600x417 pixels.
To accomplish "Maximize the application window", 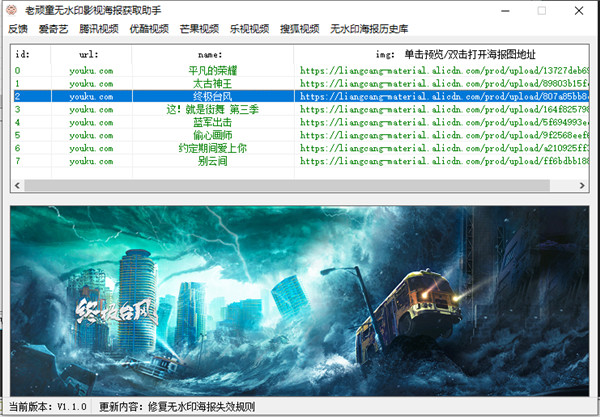I will pos(541,10).
